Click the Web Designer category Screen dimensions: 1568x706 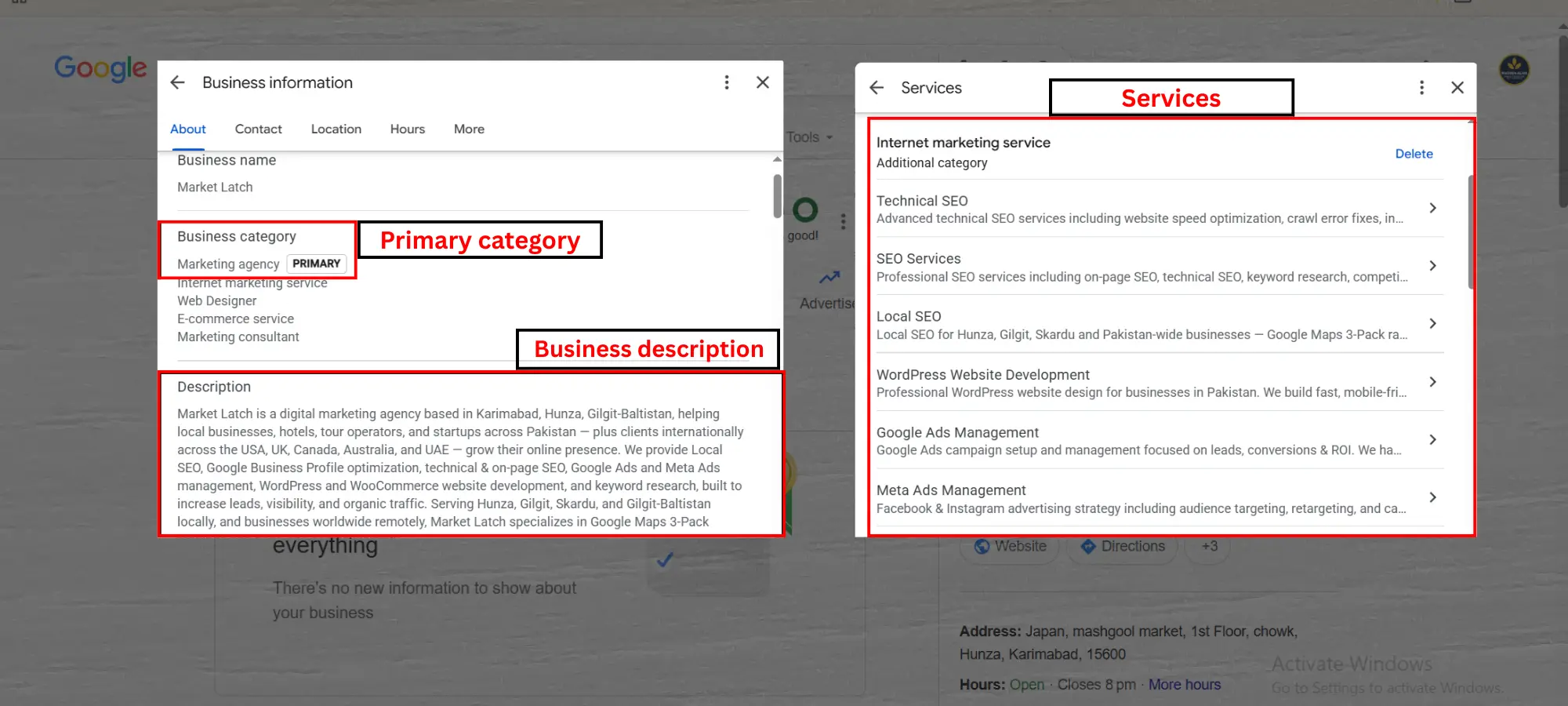tap(216, 300)
